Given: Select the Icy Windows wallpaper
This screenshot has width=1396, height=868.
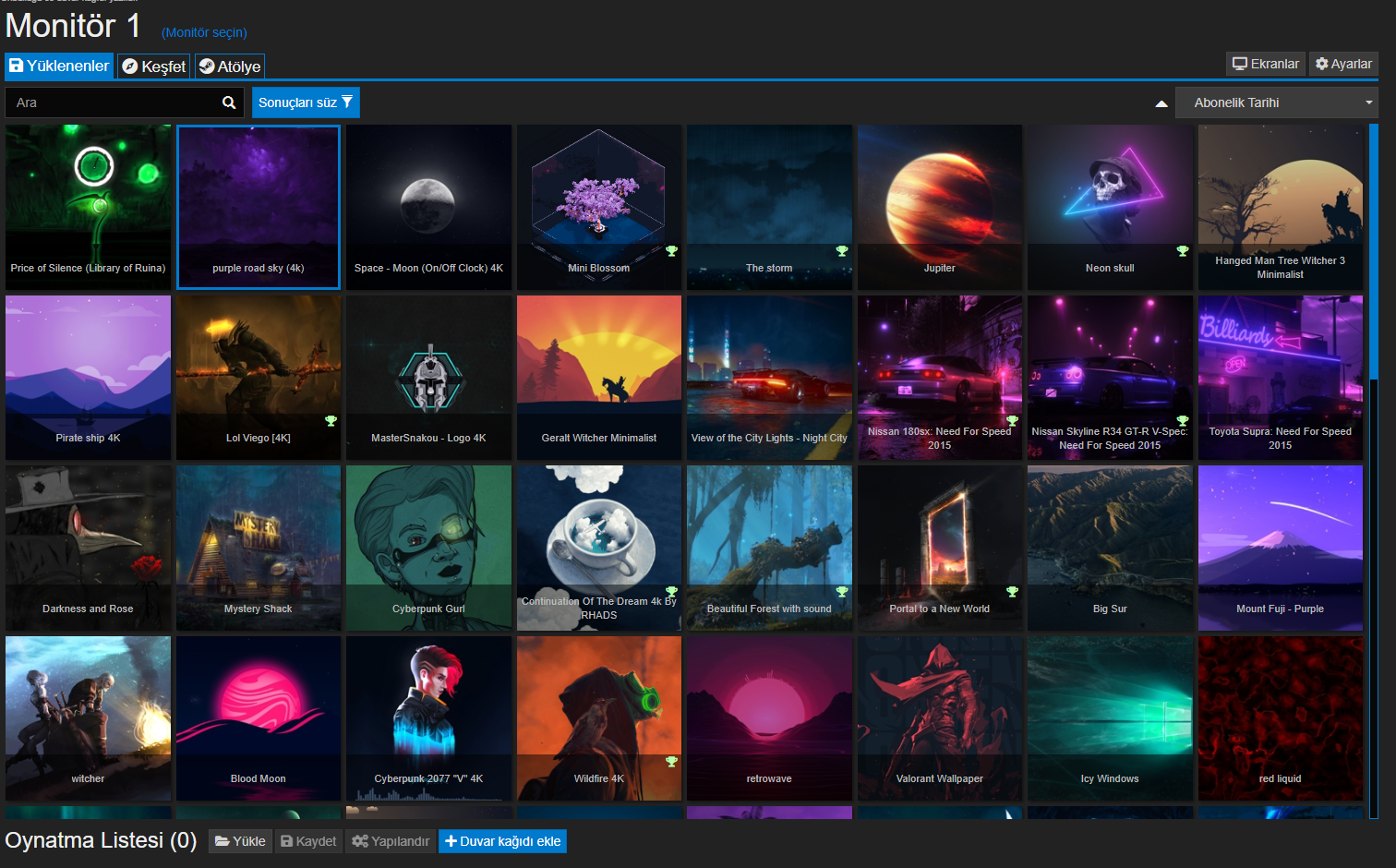Looking at the screenshot, I should (1110, 718).
